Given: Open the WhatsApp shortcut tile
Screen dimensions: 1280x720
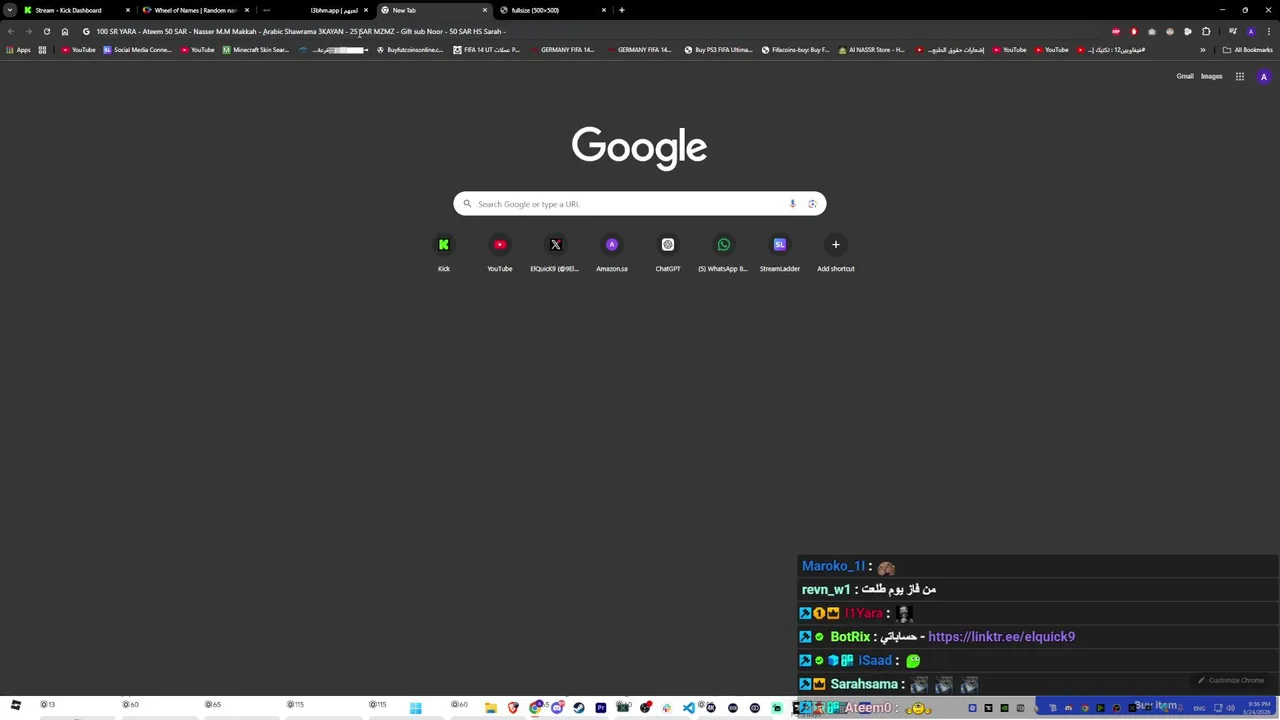Looking at the screenshot, I should pyautogui.click(x=724, y=253).
